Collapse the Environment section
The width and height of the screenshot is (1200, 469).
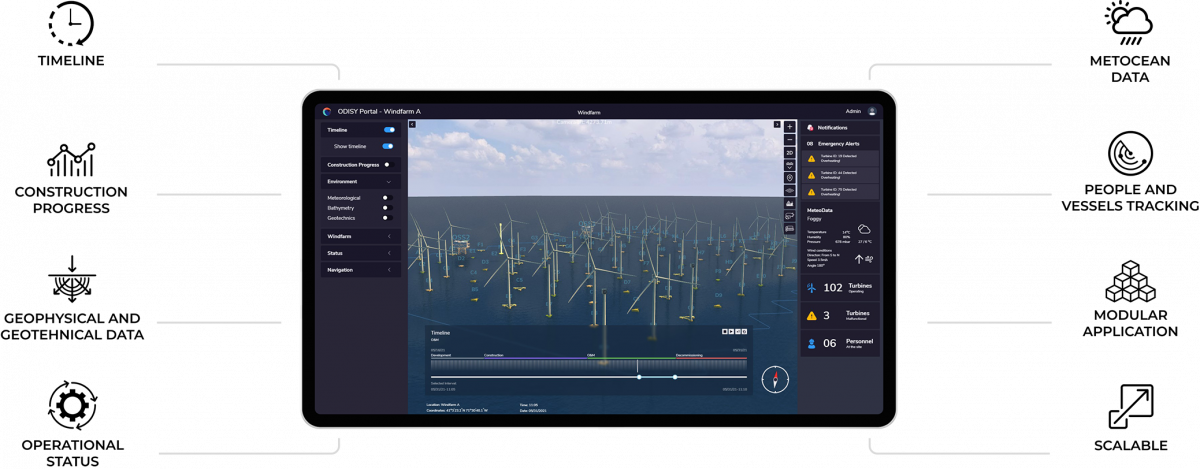[388, 182]
